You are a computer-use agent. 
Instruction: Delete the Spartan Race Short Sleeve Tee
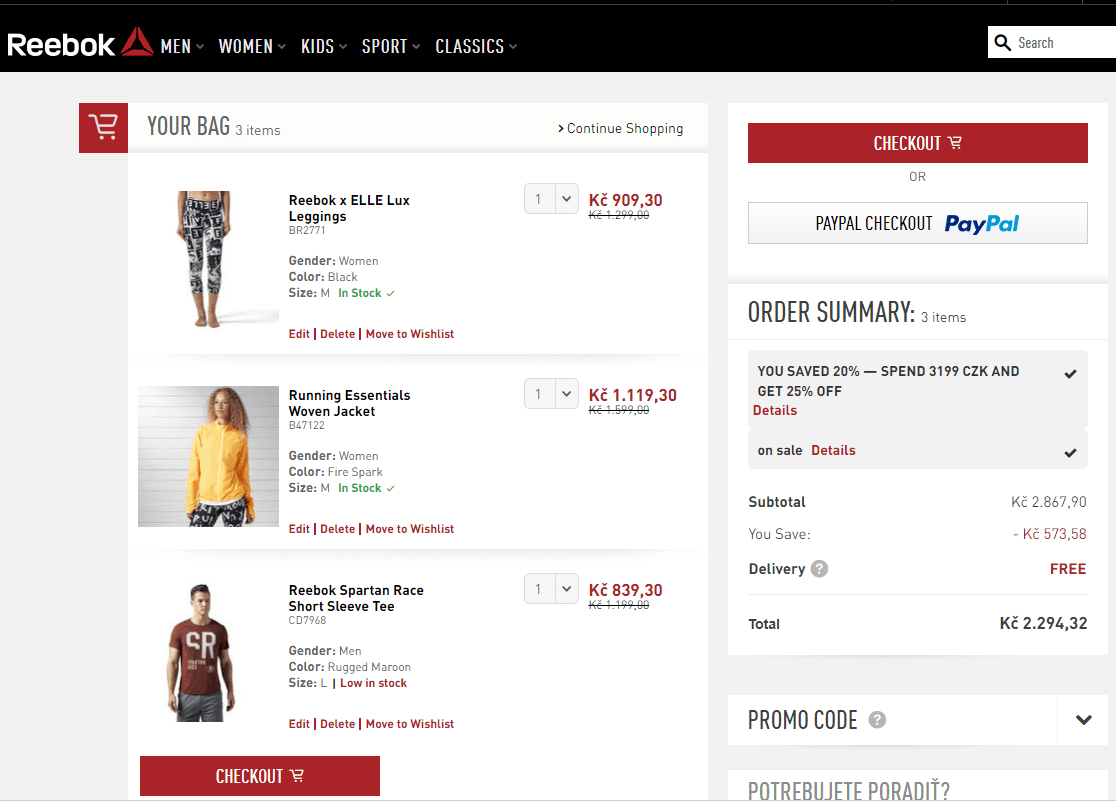[x=337, y=724]
